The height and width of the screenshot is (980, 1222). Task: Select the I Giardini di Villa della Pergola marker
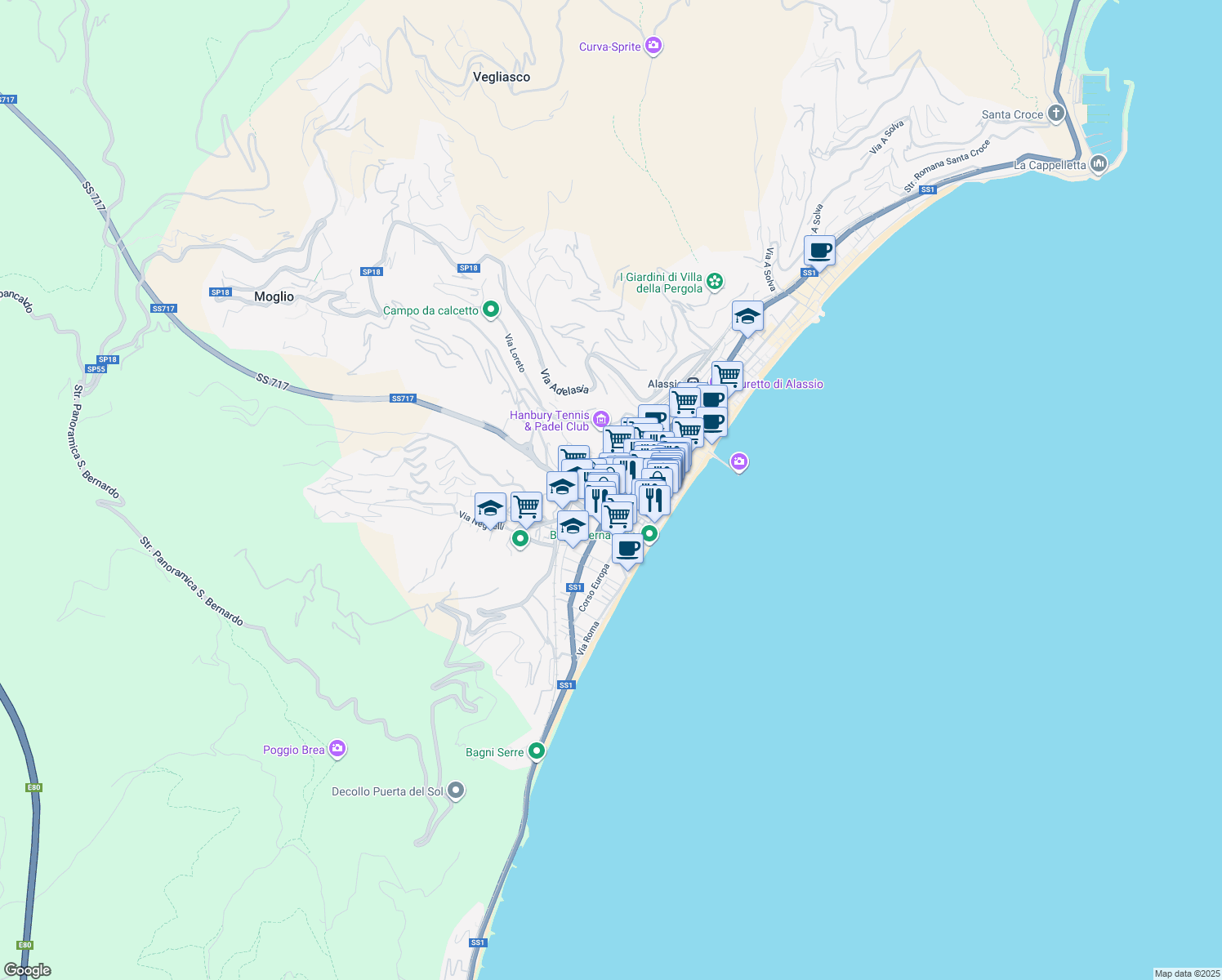(715, 282)
